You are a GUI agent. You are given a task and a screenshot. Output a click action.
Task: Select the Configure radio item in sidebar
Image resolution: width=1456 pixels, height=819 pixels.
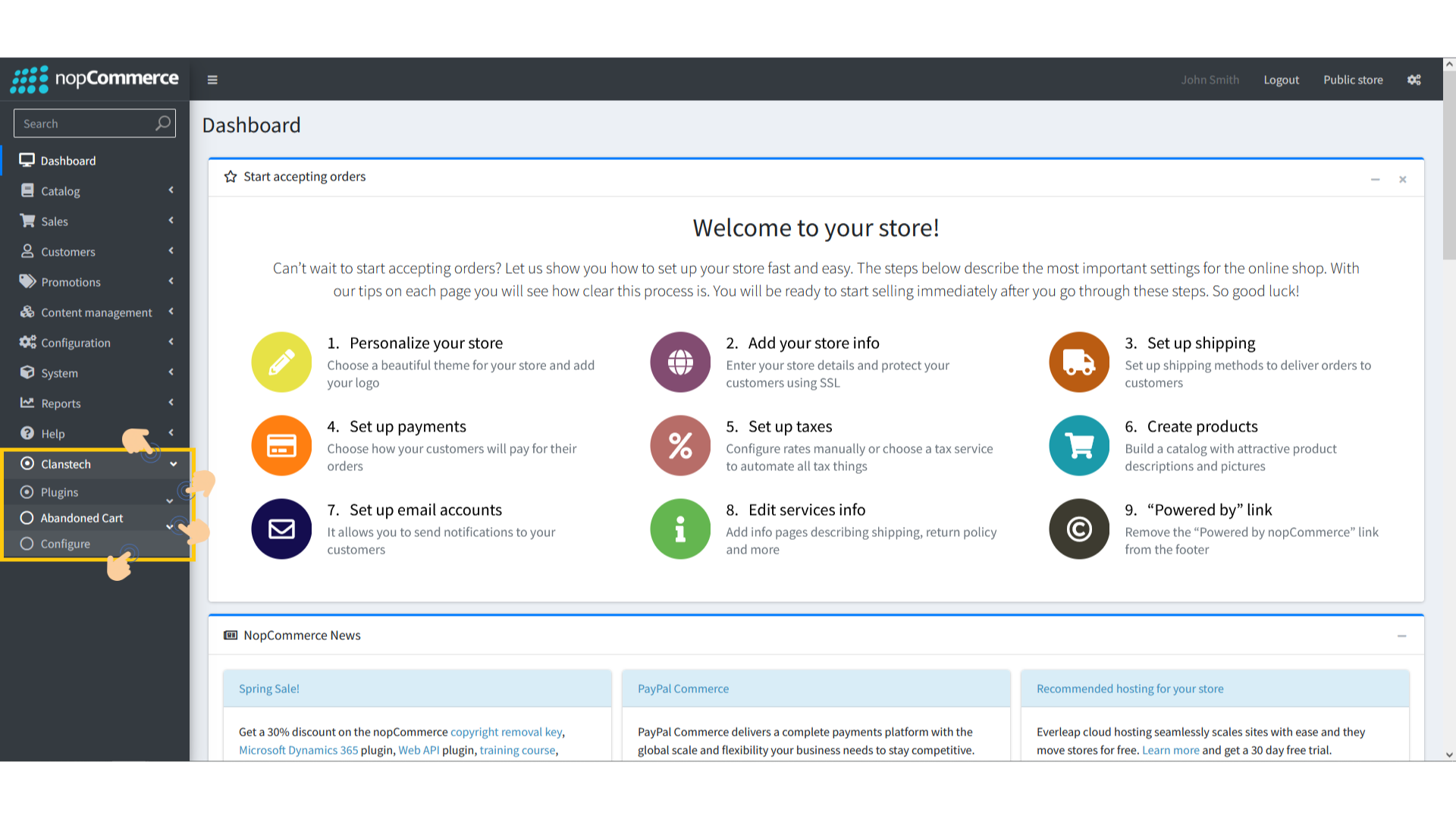65,544
